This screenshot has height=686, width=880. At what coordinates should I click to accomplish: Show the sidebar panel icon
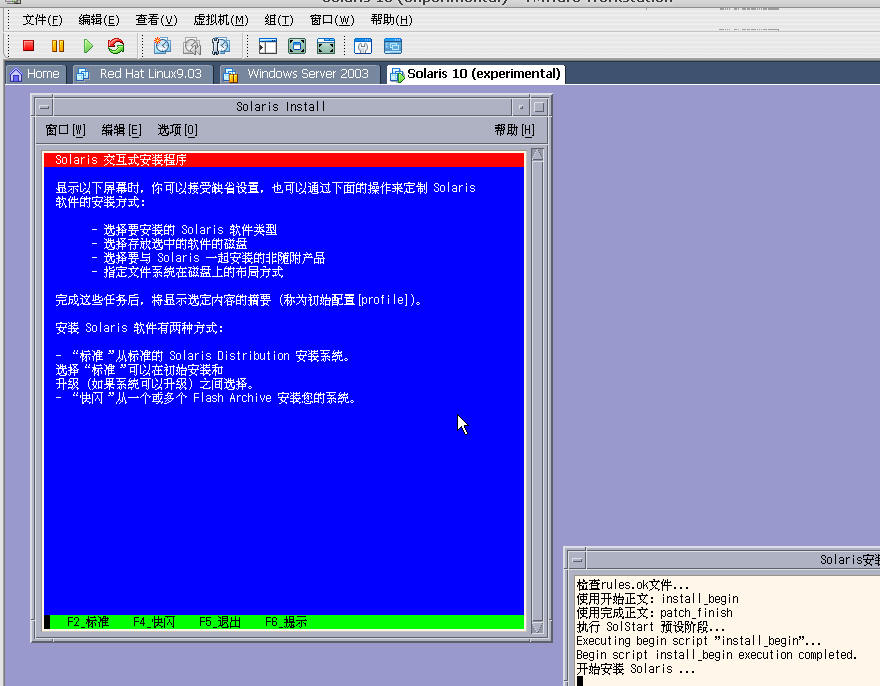point(268,46)
